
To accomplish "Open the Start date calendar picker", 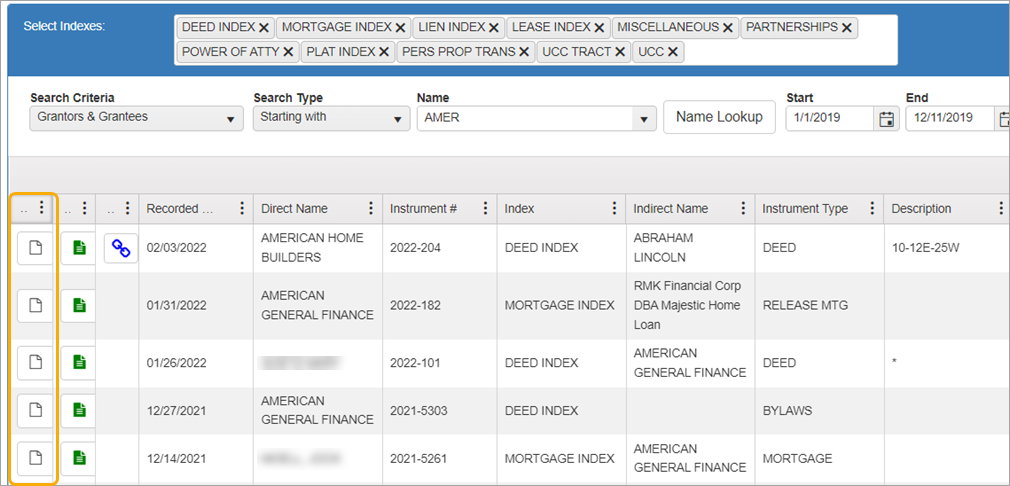I will tap(885, 119).
